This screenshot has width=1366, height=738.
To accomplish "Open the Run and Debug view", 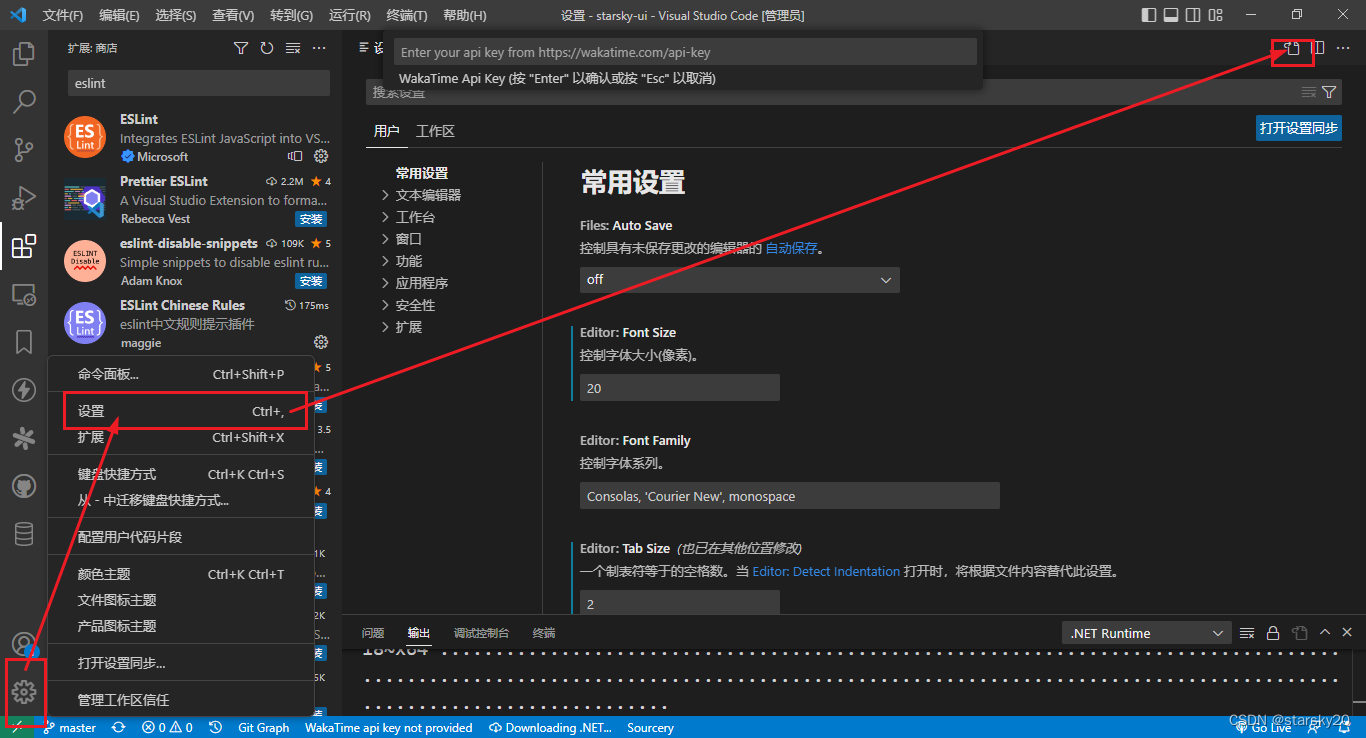I will tap(24, 197).
